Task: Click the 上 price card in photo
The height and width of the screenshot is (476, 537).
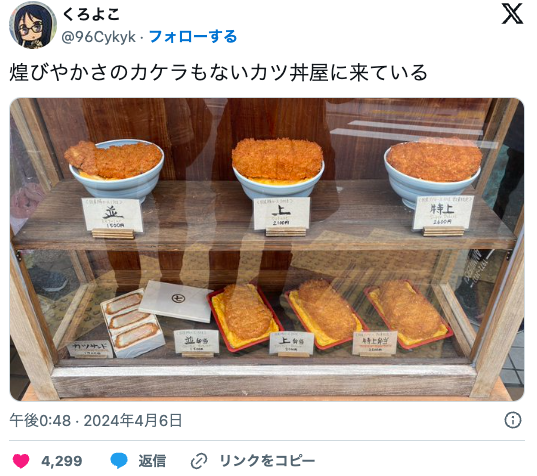Action: point(281,213)
